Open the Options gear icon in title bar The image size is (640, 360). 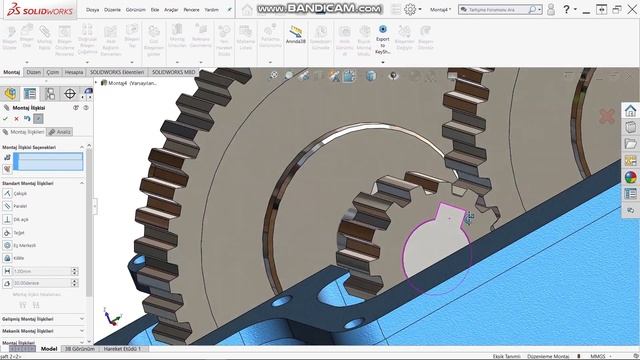pyautogui.click(x=410, y=9)
